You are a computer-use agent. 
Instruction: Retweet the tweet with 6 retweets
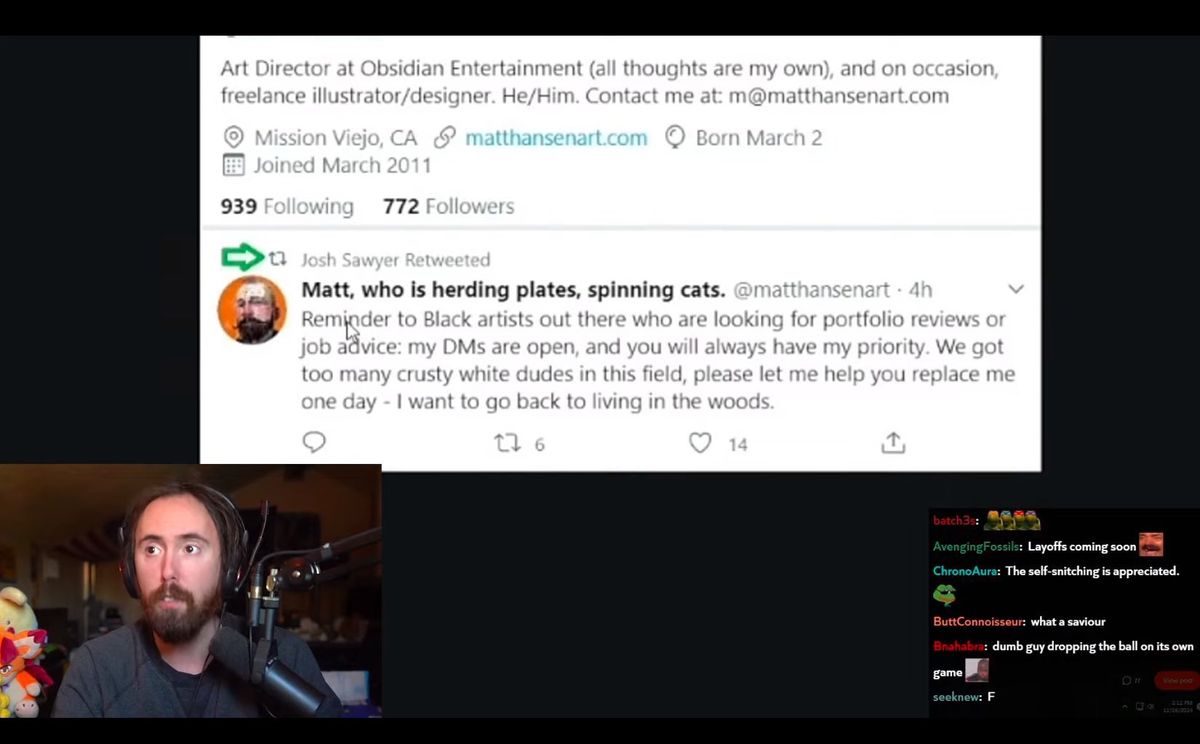click(508, 443)
